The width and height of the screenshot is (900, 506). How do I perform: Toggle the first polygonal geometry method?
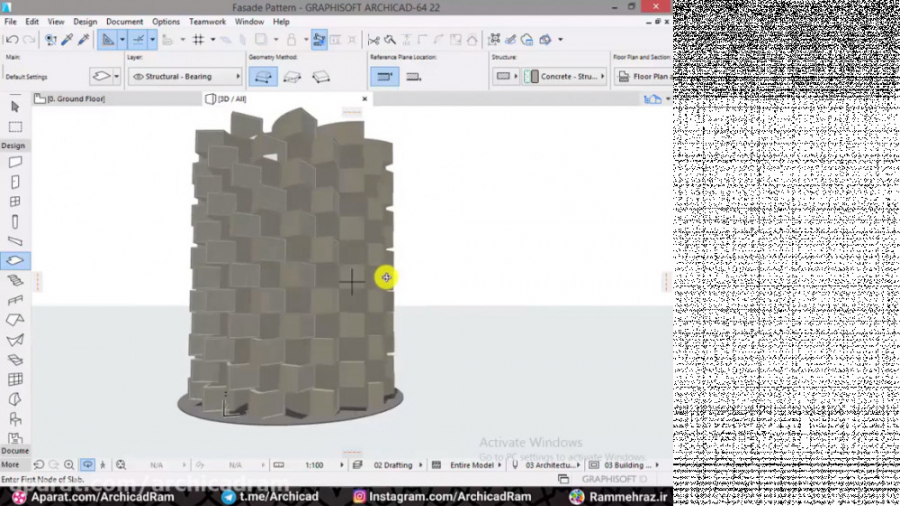point(263,76)
